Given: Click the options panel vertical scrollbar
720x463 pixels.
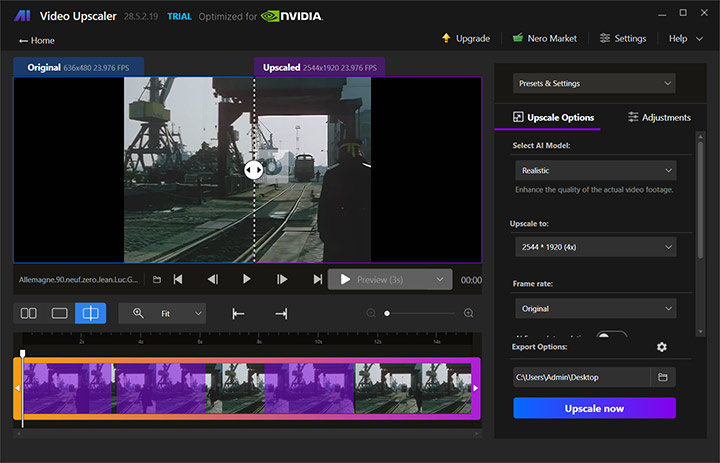Looking at the screenshot, I should point(700,200).
